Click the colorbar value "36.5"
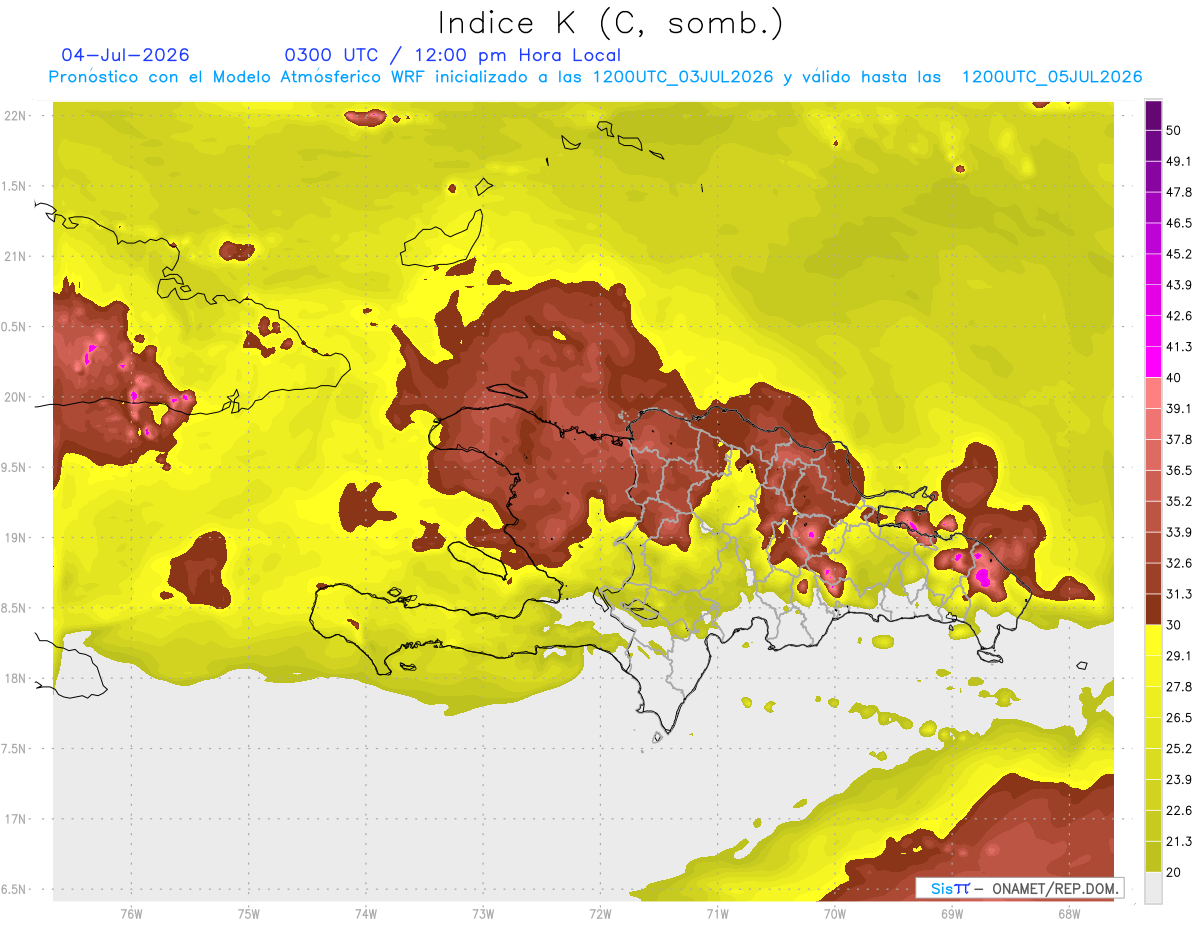 [1178, 471]
